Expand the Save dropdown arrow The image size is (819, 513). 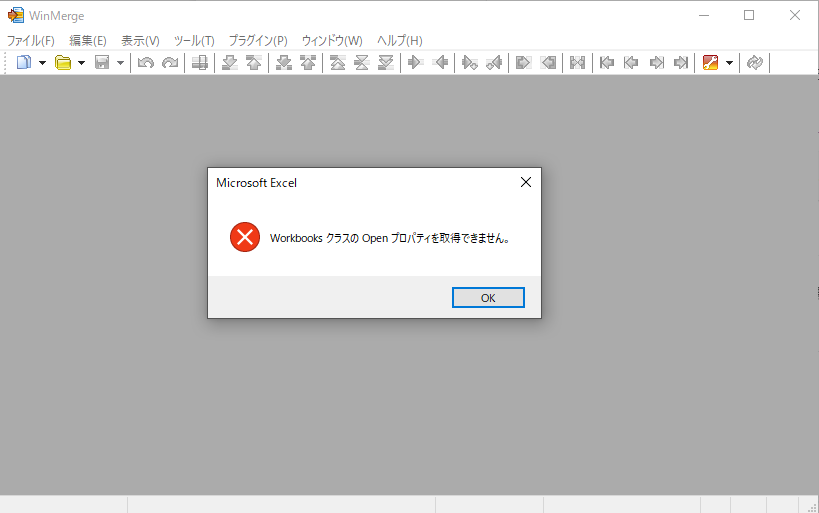click(x=120, y=63)
